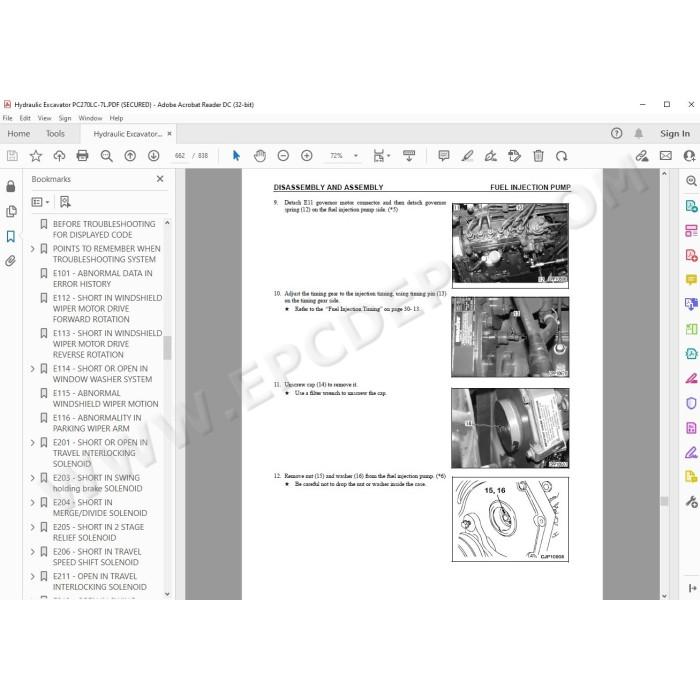Open the Export PDF side tool
700x700 pixels.
pos(691,206)
